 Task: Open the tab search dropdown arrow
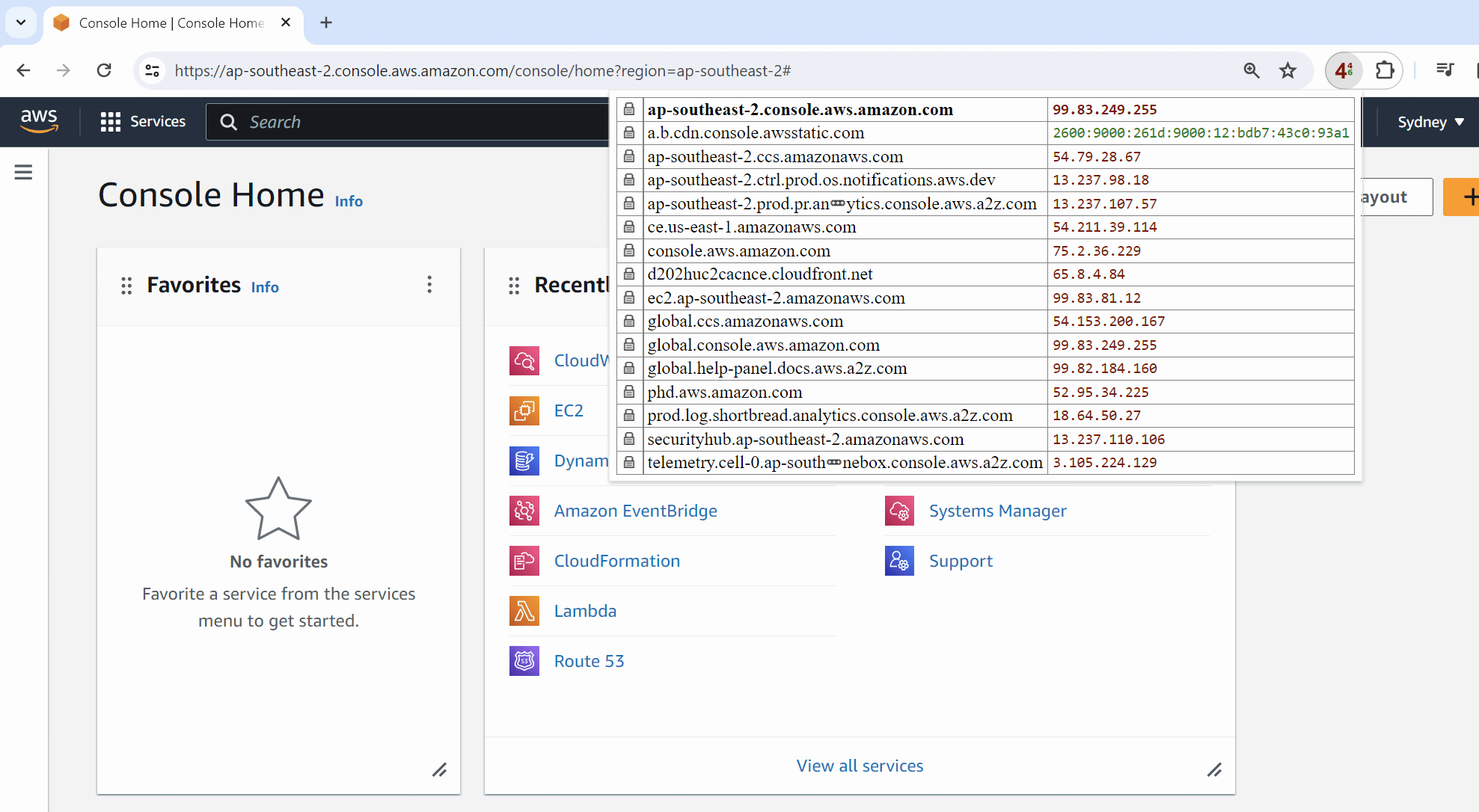click(21, 22)
